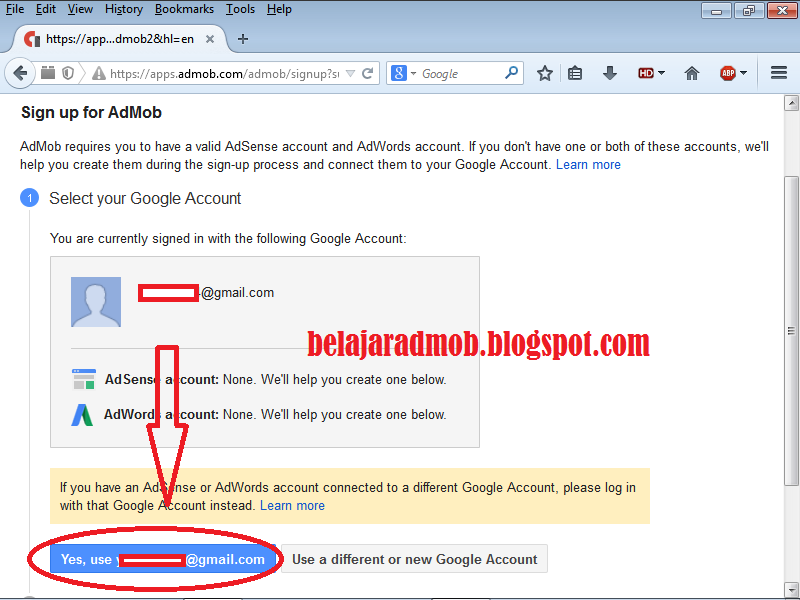Image resolution: width=800 pixels, height=600 pixels.
Task: Open the Bookmarks menu
Action: point(184,9)
